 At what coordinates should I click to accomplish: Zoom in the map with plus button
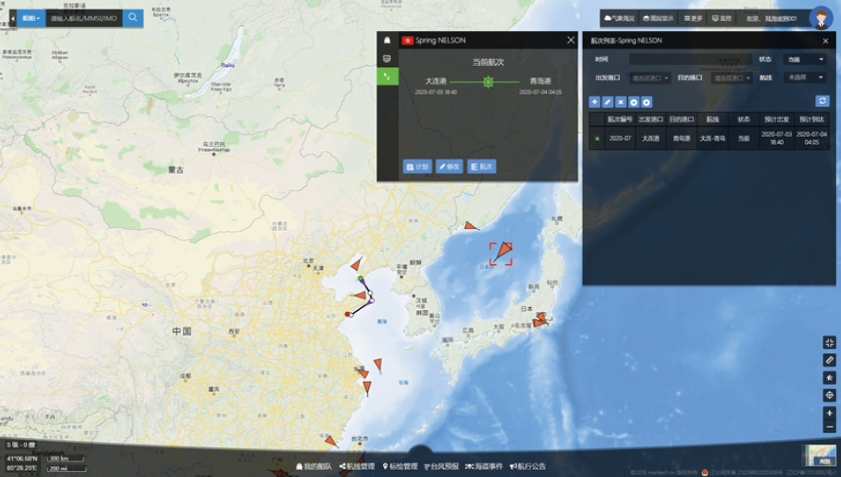(x=829, y=413)
